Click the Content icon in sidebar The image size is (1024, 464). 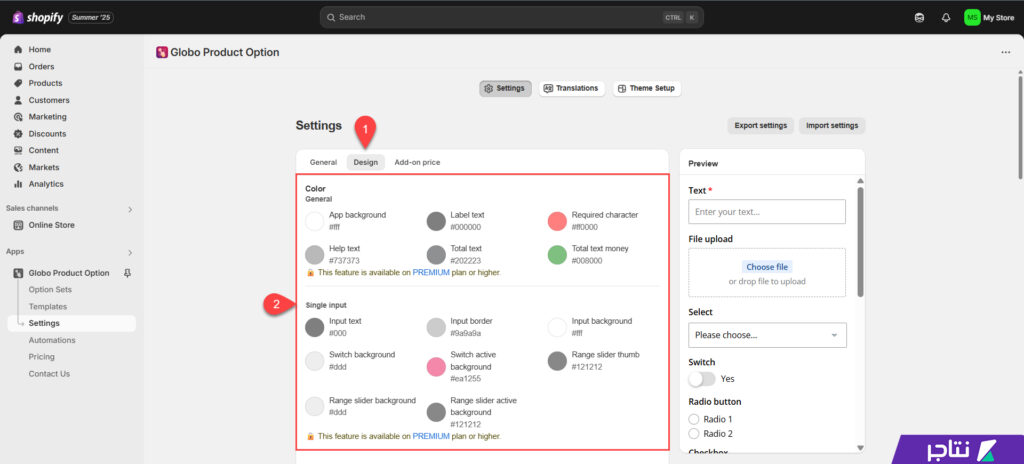tap(18, 150)
